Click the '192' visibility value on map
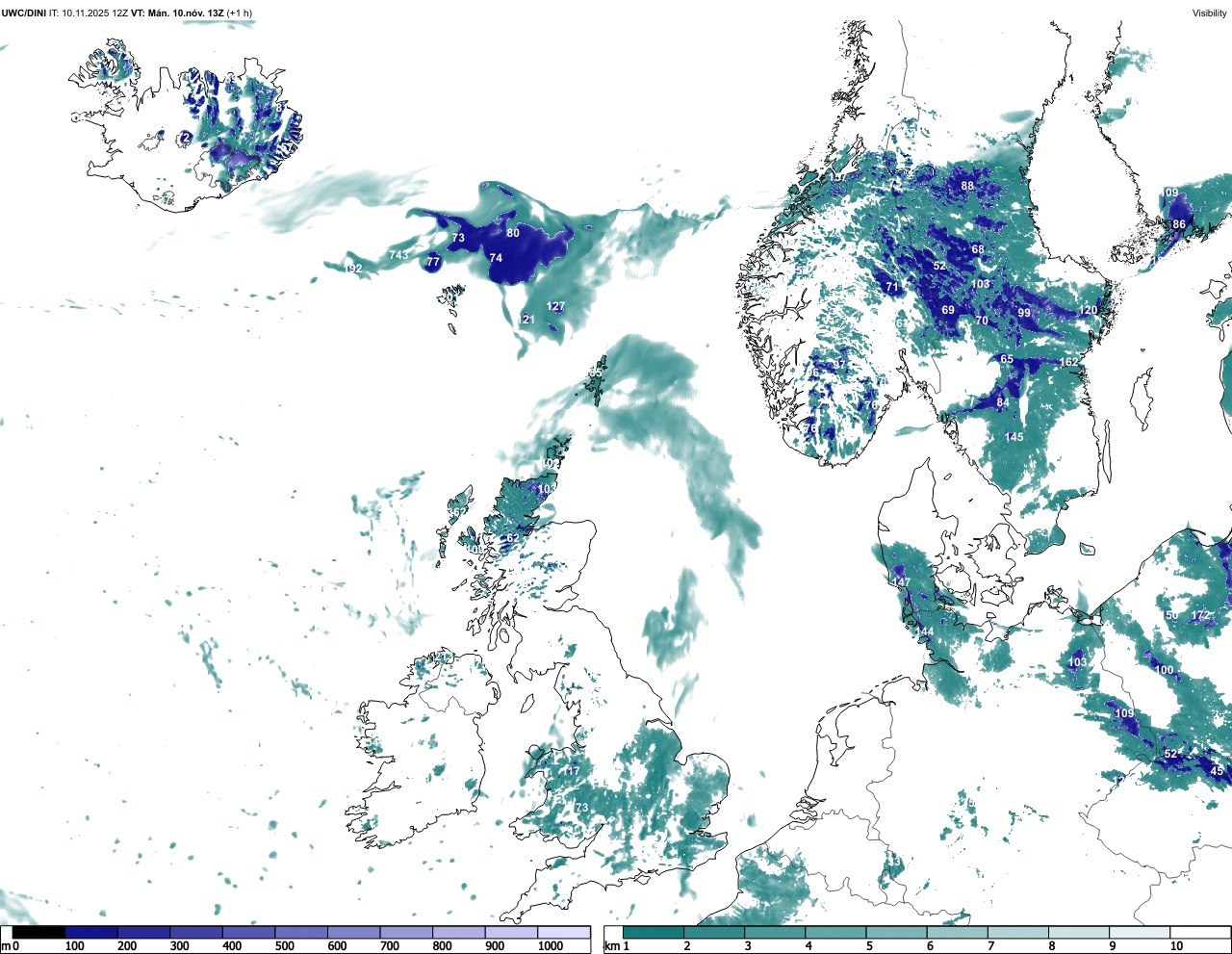Screen dimensions: 1232x954 (353, 269)
